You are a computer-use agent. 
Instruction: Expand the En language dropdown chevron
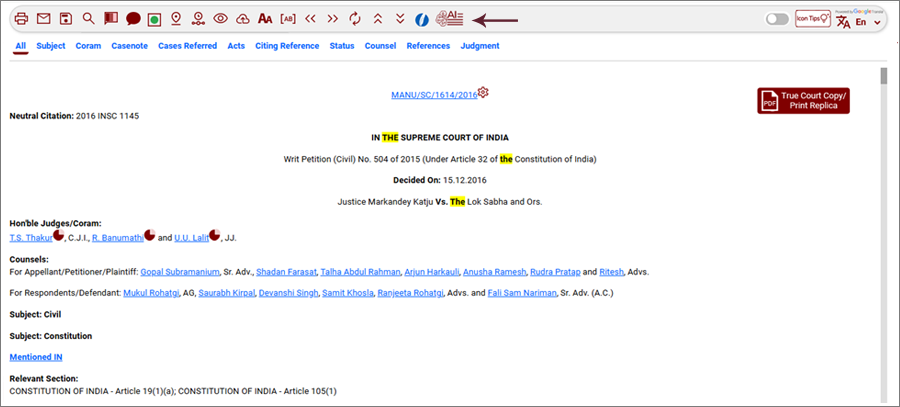pyautogui.click(x=877, y=22)
